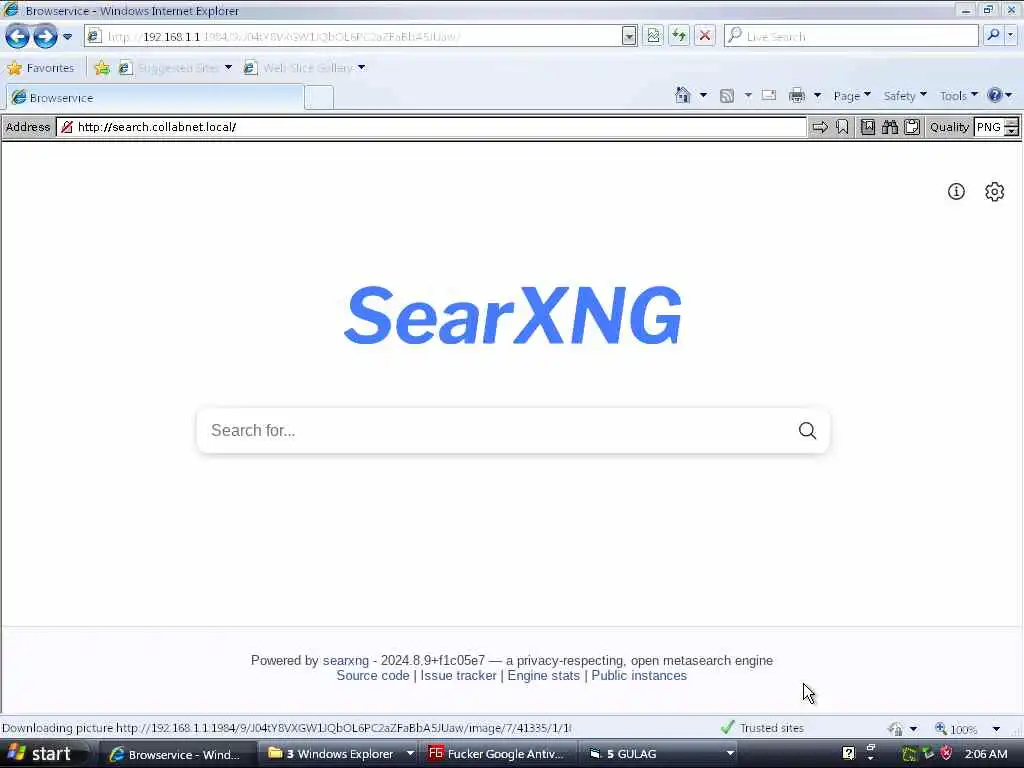Expand the IE address bar history dropdown
This screenshot has height=768, width=1024.
click(629, 37)
